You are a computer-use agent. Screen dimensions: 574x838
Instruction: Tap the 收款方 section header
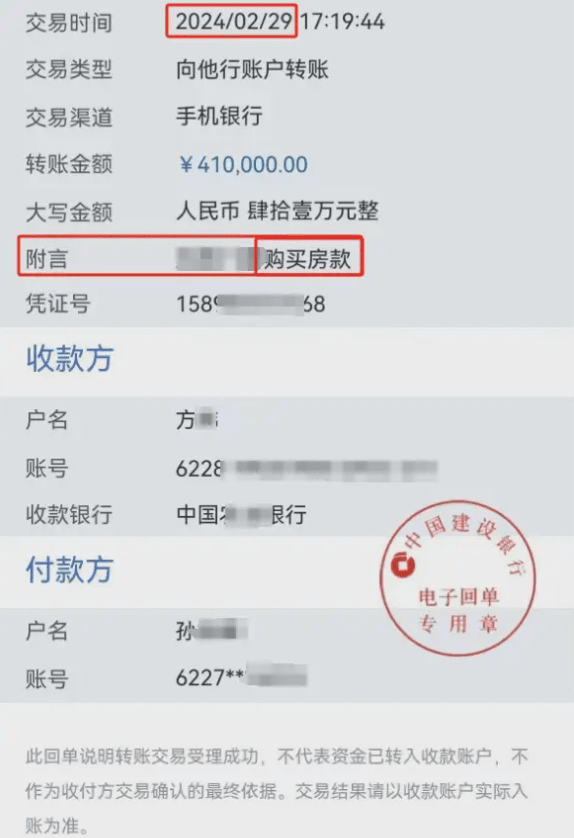tap(69, 358)
